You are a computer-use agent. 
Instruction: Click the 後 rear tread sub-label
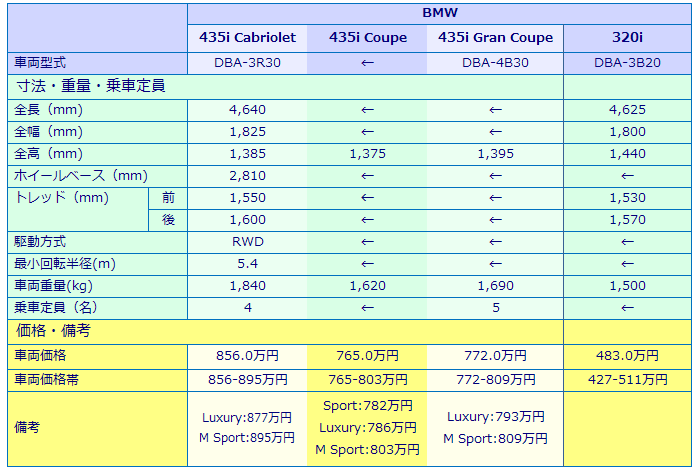(168, 220)
